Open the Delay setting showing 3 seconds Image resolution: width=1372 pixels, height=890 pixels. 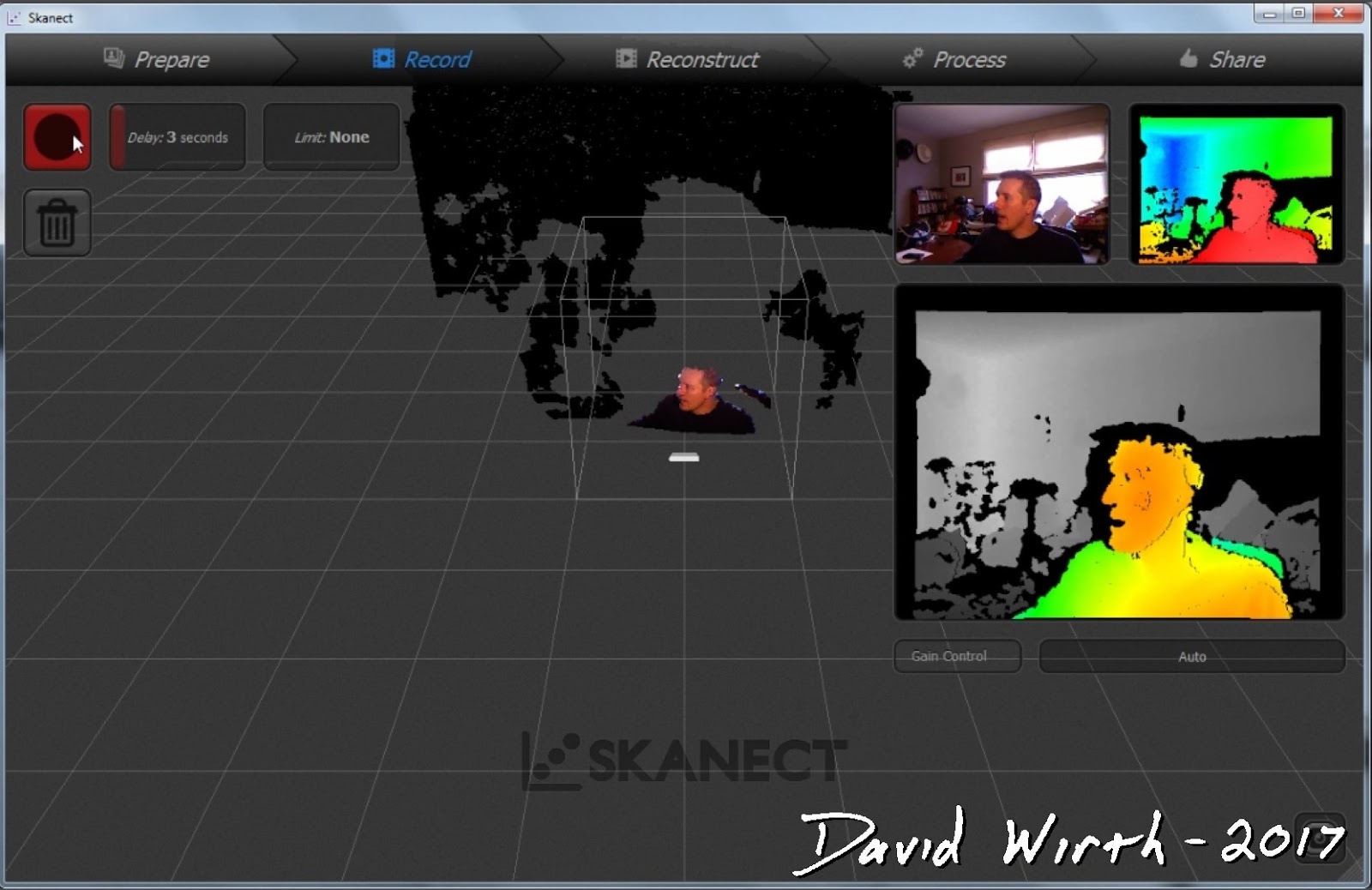pyautogui.click(x=177, y=136)
